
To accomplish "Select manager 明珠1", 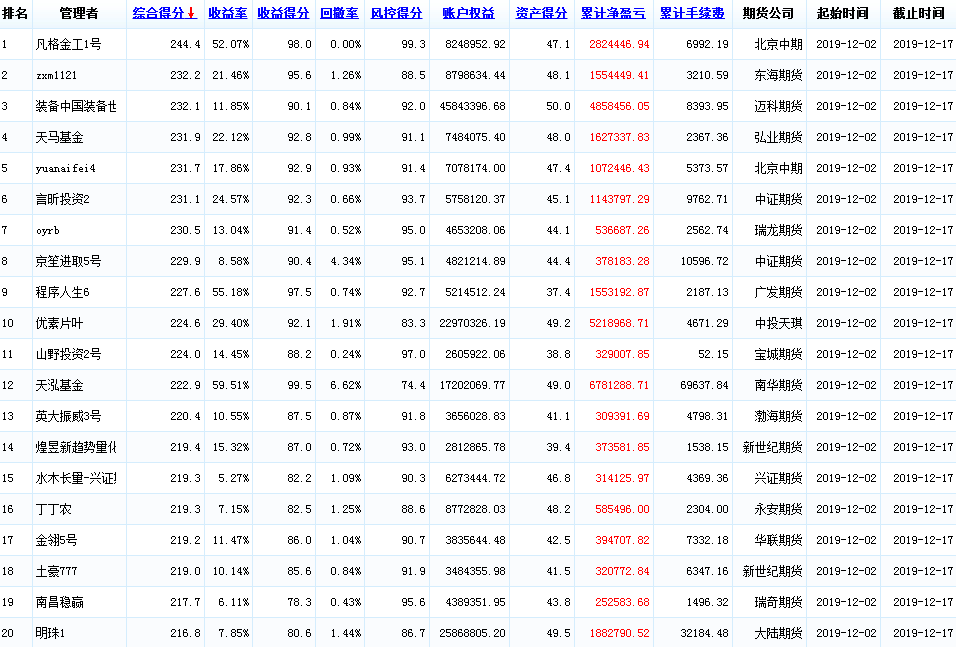I will tap(50, 634).
